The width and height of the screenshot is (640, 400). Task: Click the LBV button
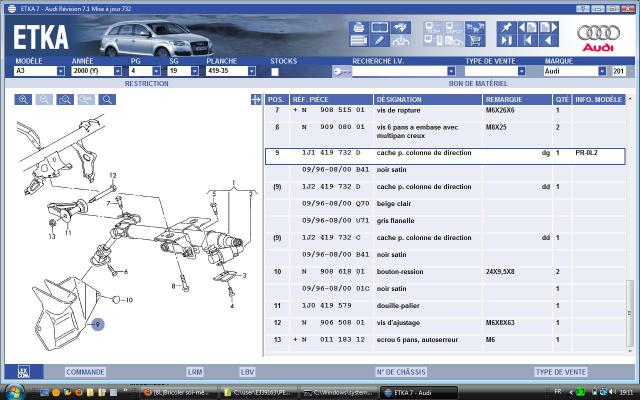[247, 372]
